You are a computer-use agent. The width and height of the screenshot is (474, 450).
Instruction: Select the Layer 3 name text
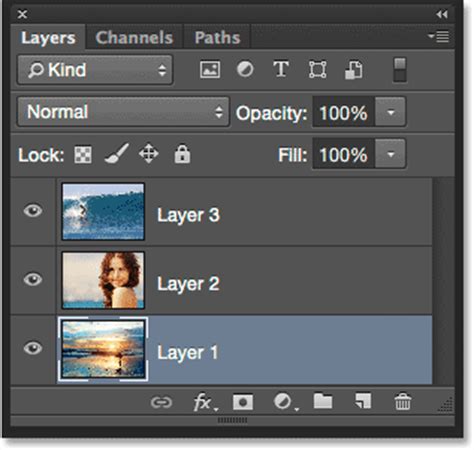pos(188,215)
